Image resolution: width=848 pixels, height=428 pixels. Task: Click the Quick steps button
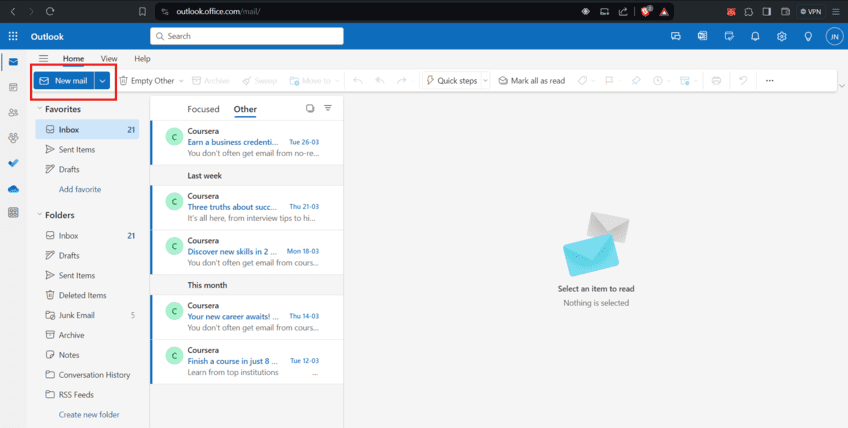[x=452, y=81]
